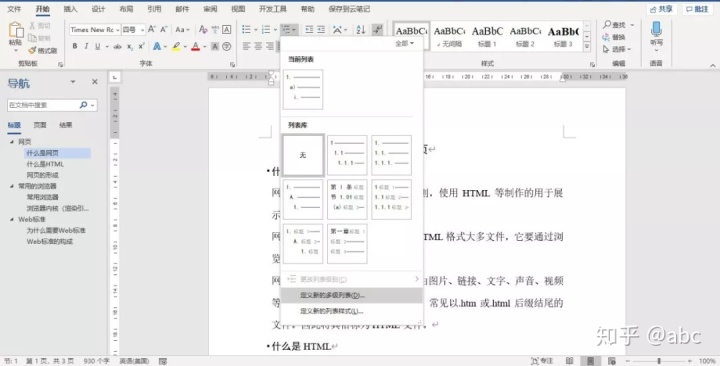Open the 插入 (Insert) ribbon tab

(x=70, y=9)
